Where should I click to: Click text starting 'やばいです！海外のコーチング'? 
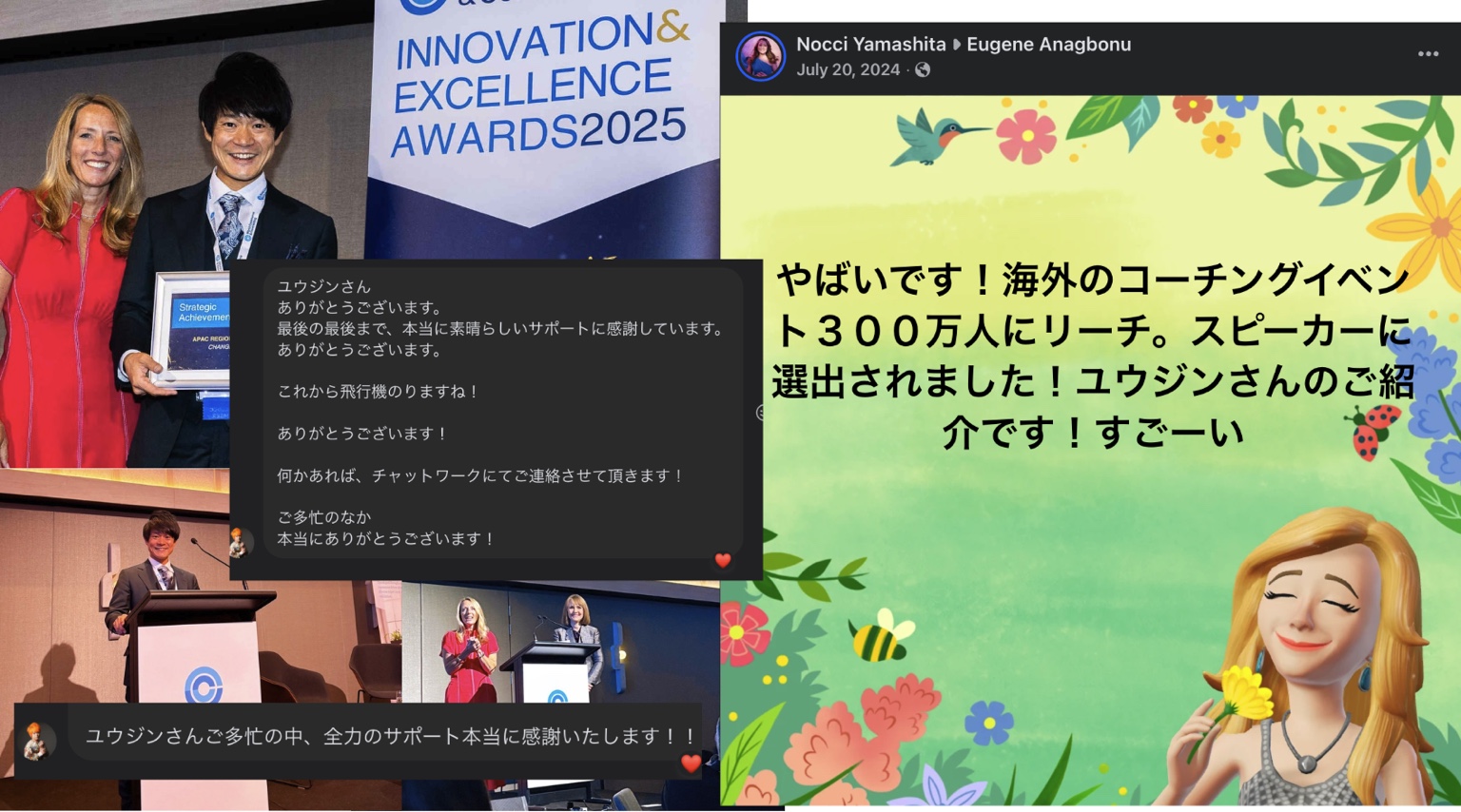[1092, 356]
